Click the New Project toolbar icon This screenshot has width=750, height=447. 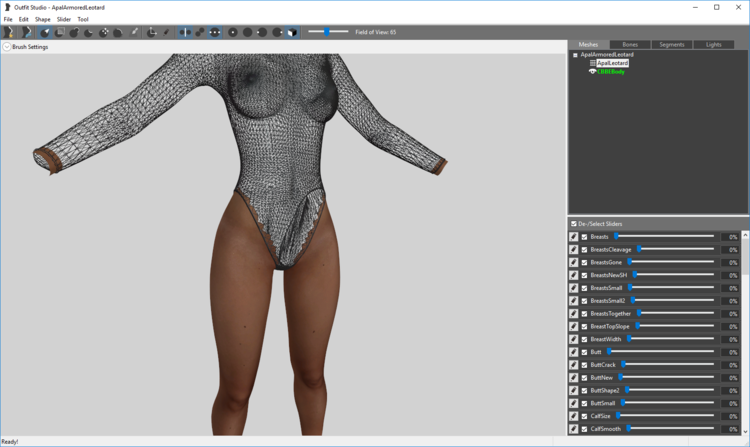[x=8, y=32]
